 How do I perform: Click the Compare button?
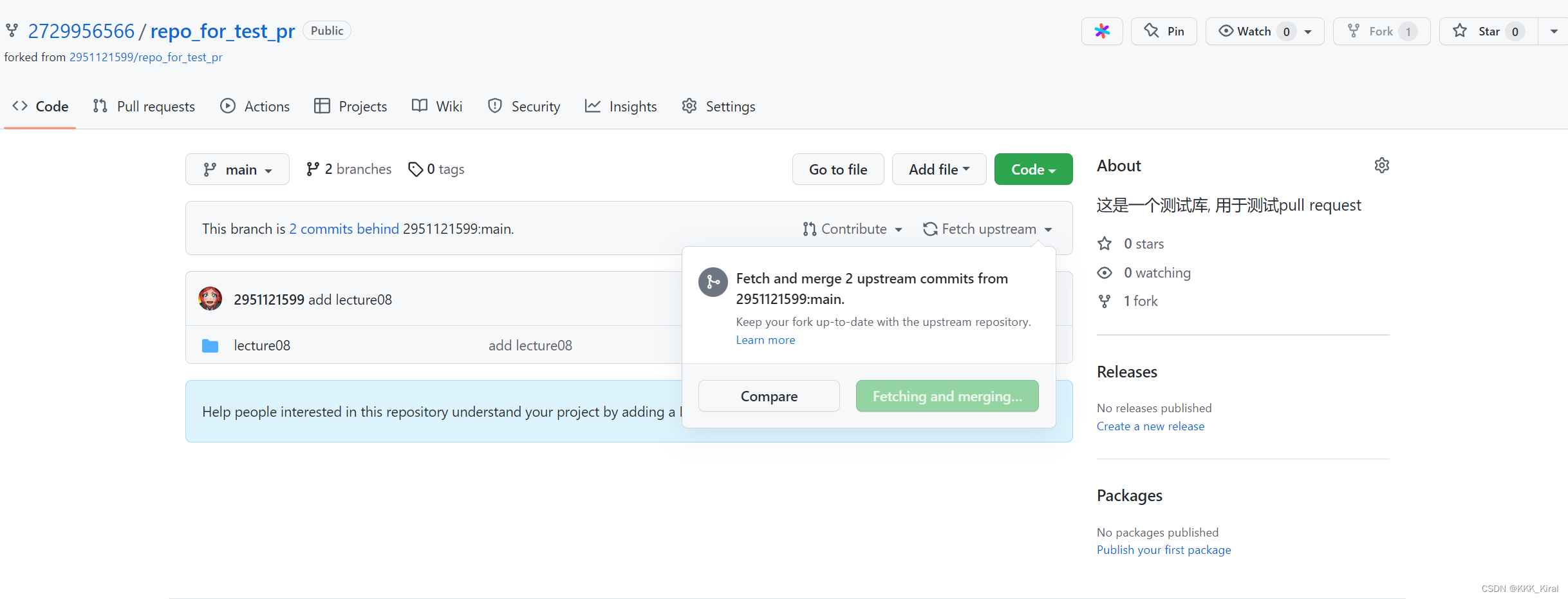click(x=769, y=396)
